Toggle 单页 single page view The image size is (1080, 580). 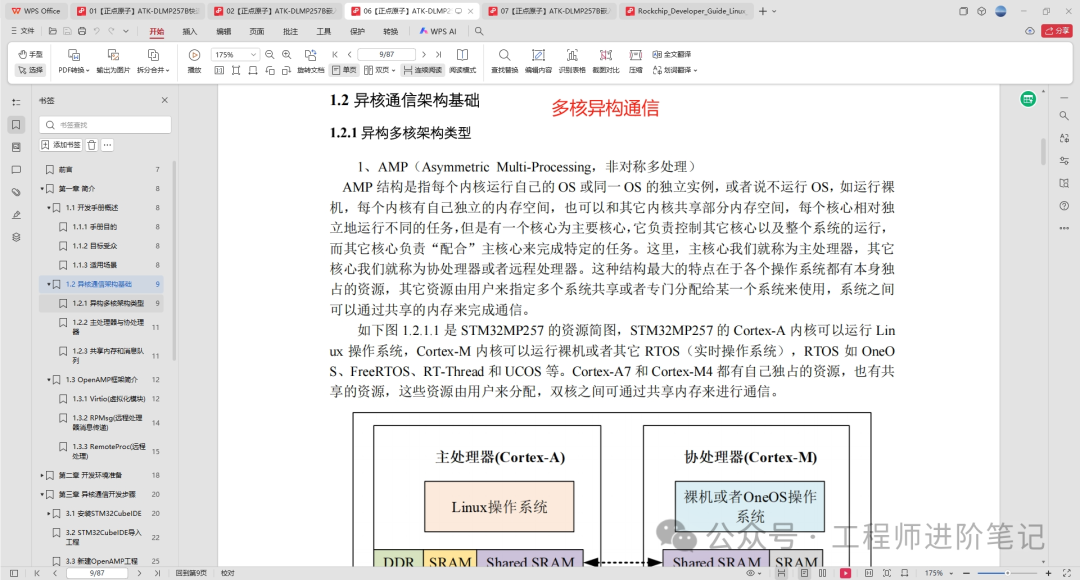[344, 70]
